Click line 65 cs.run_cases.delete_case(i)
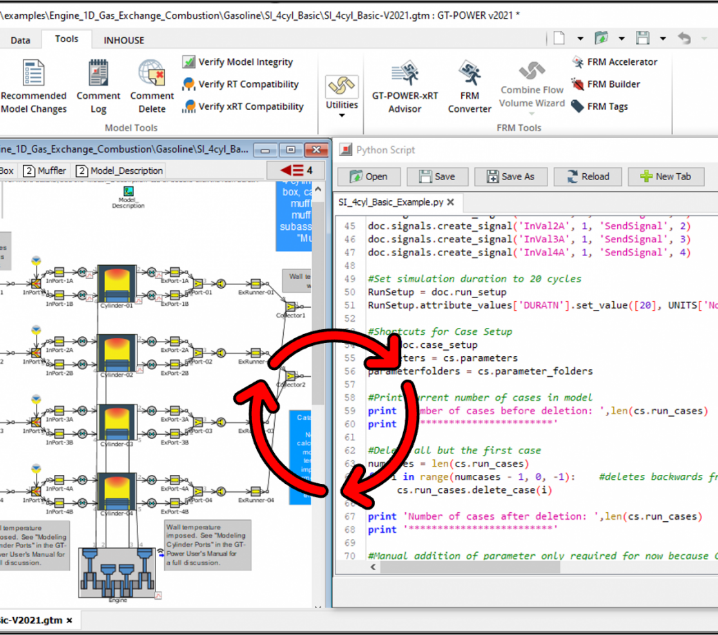 point(474,490)
